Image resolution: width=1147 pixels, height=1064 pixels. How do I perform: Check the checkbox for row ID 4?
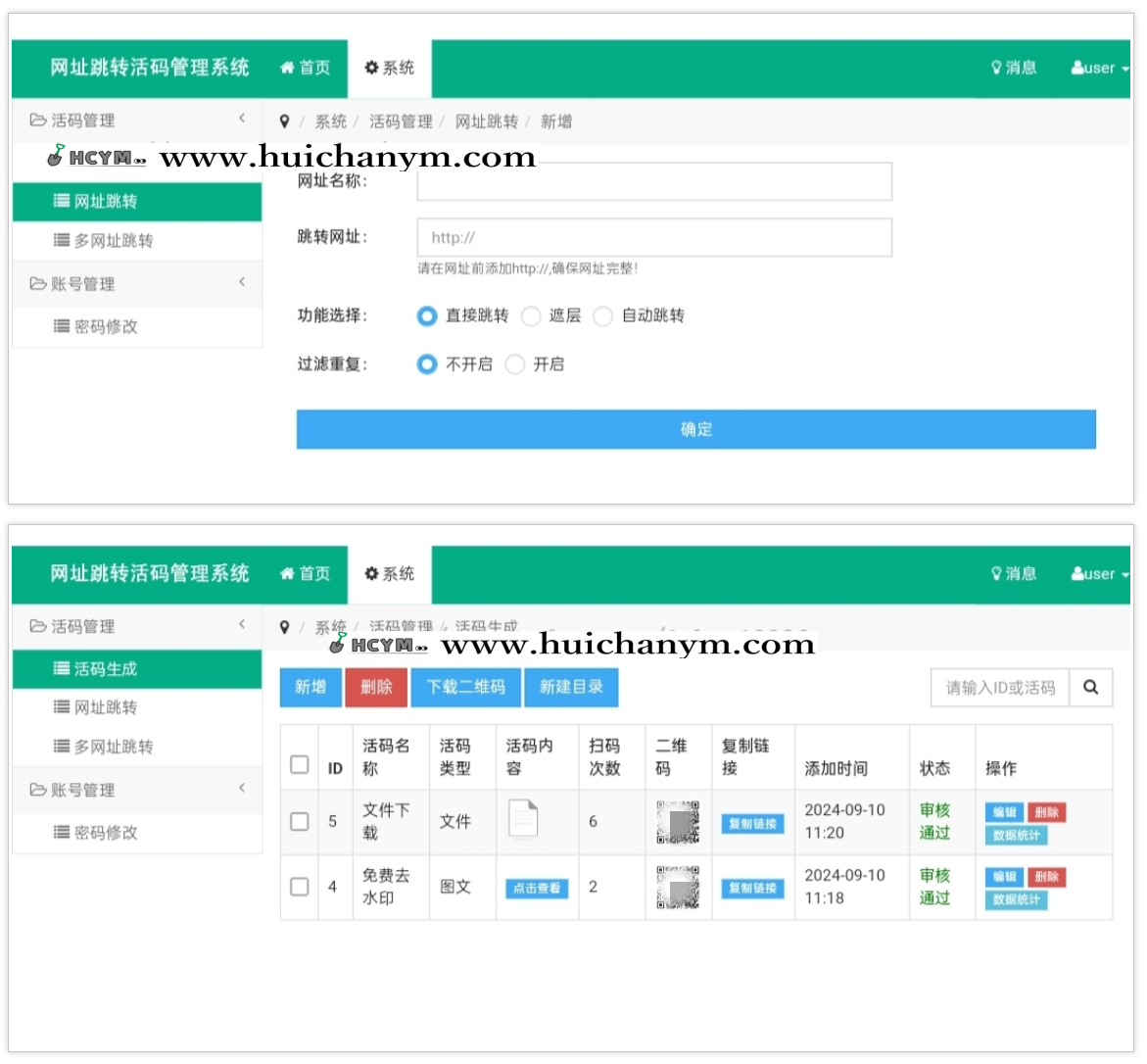300,887
